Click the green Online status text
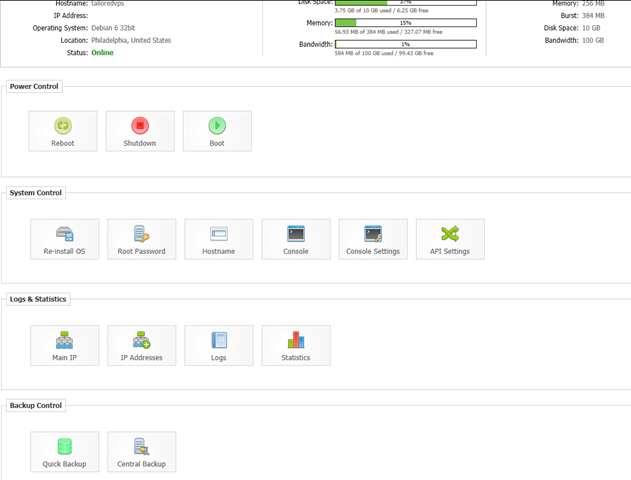Viewport: 631px width, 480px height. pos(102,53)
